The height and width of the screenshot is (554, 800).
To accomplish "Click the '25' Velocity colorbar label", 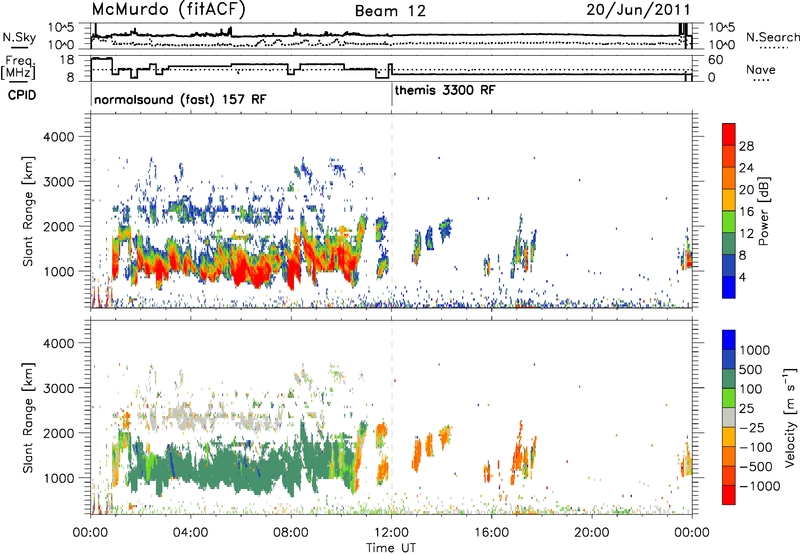I will (746, 408).
